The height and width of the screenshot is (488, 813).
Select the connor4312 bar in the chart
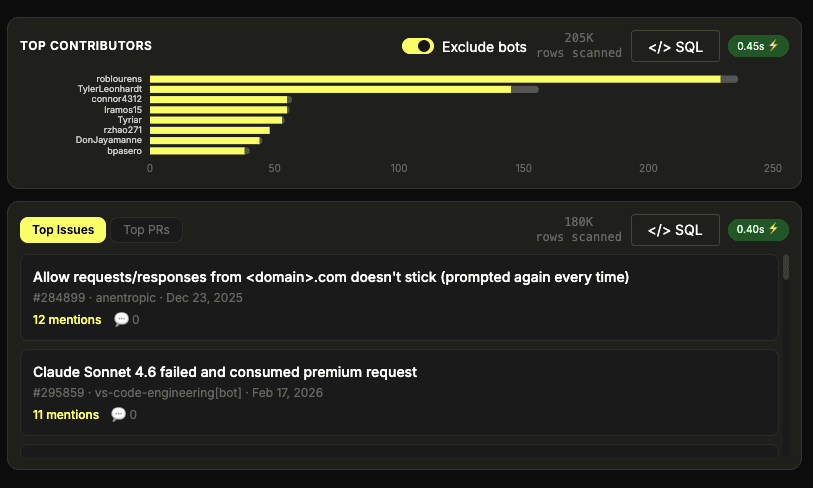tap(218, 100)
